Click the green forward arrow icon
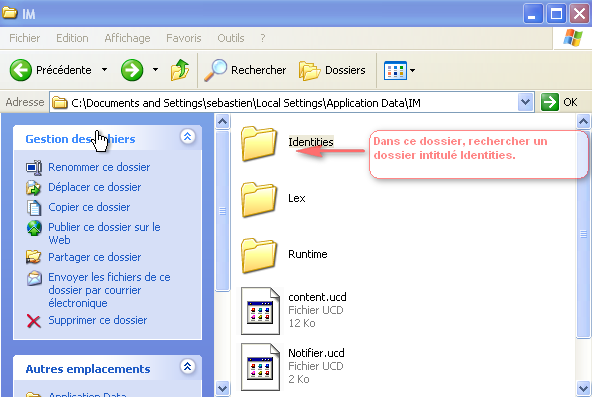Viewport: 592px width, 397px height. click(132, 70)
